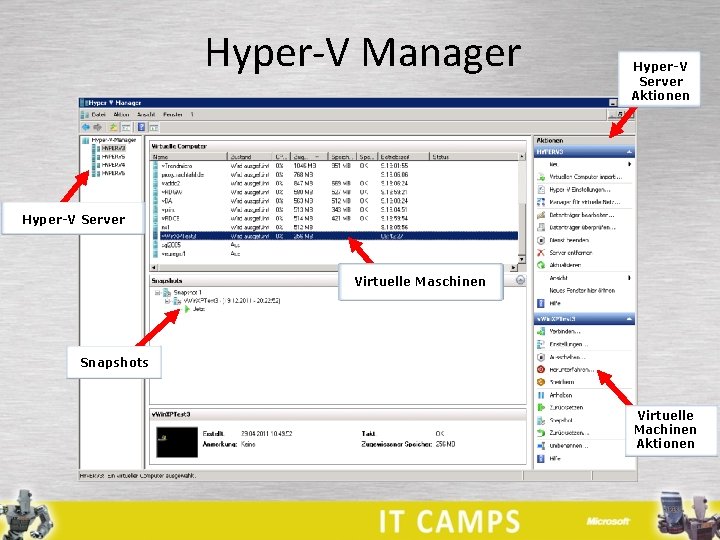Screen dimensions: 720x540
Task: Collapse the HYPERV3 actions section header
Action: click(584, 152)
